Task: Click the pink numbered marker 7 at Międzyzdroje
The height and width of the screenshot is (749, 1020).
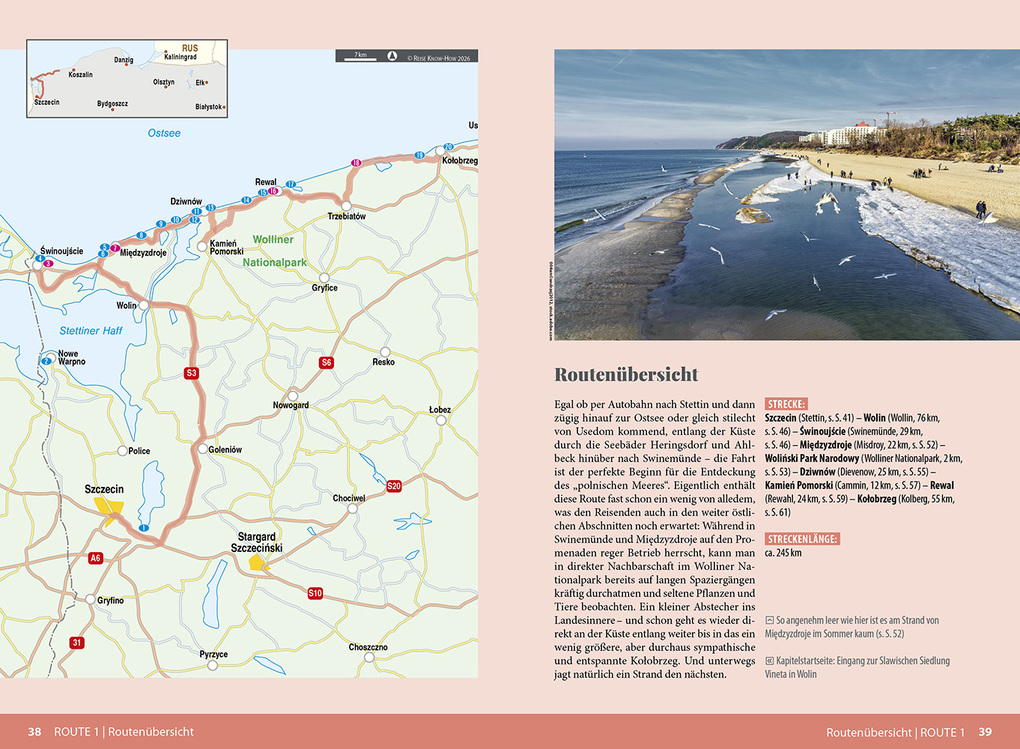Action: tap(115, 247)
